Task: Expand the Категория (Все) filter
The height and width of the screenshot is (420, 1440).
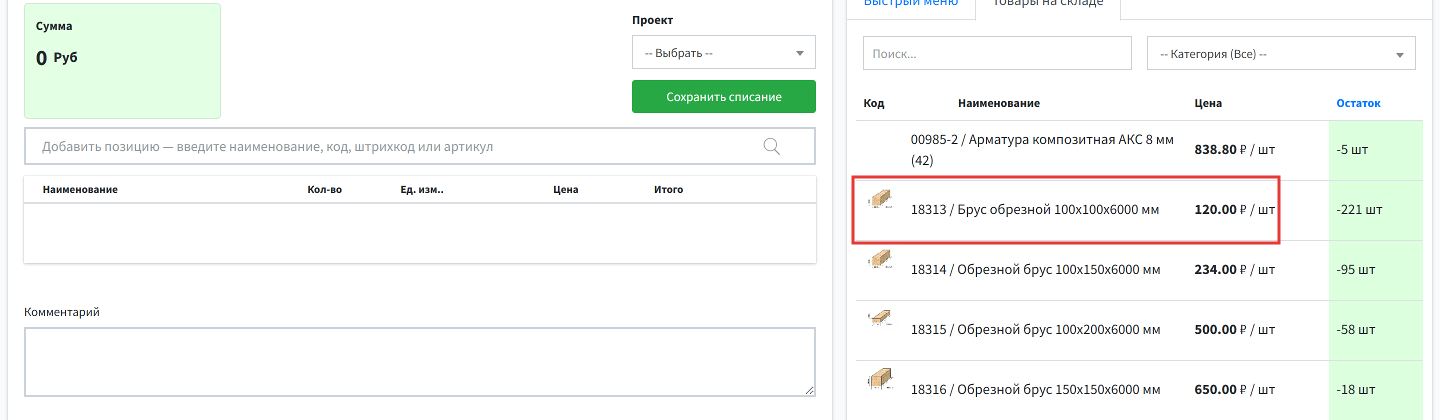Action: pyautogui.click(x=1281, y=54)
